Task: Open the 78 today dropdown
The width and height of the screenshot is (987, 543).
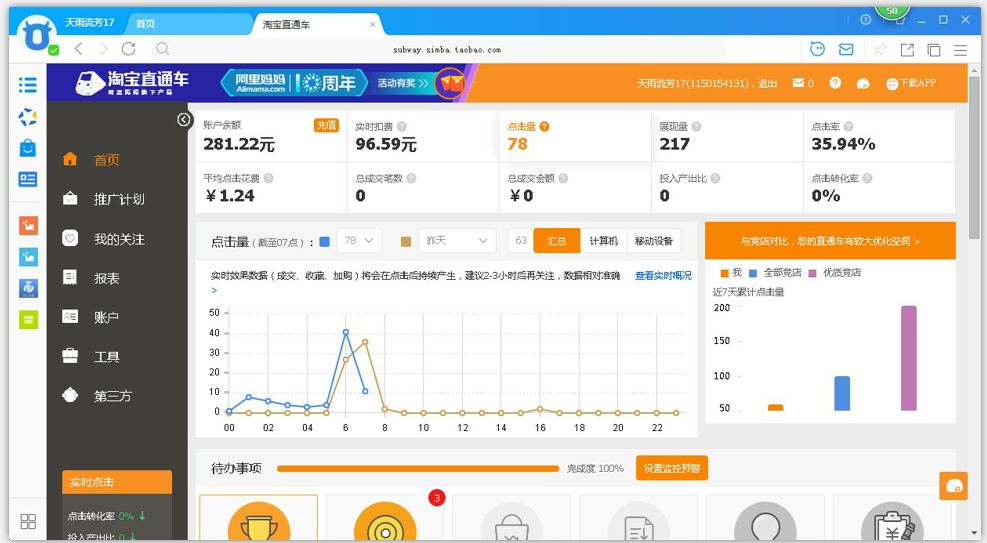Action: pos(359,240)
